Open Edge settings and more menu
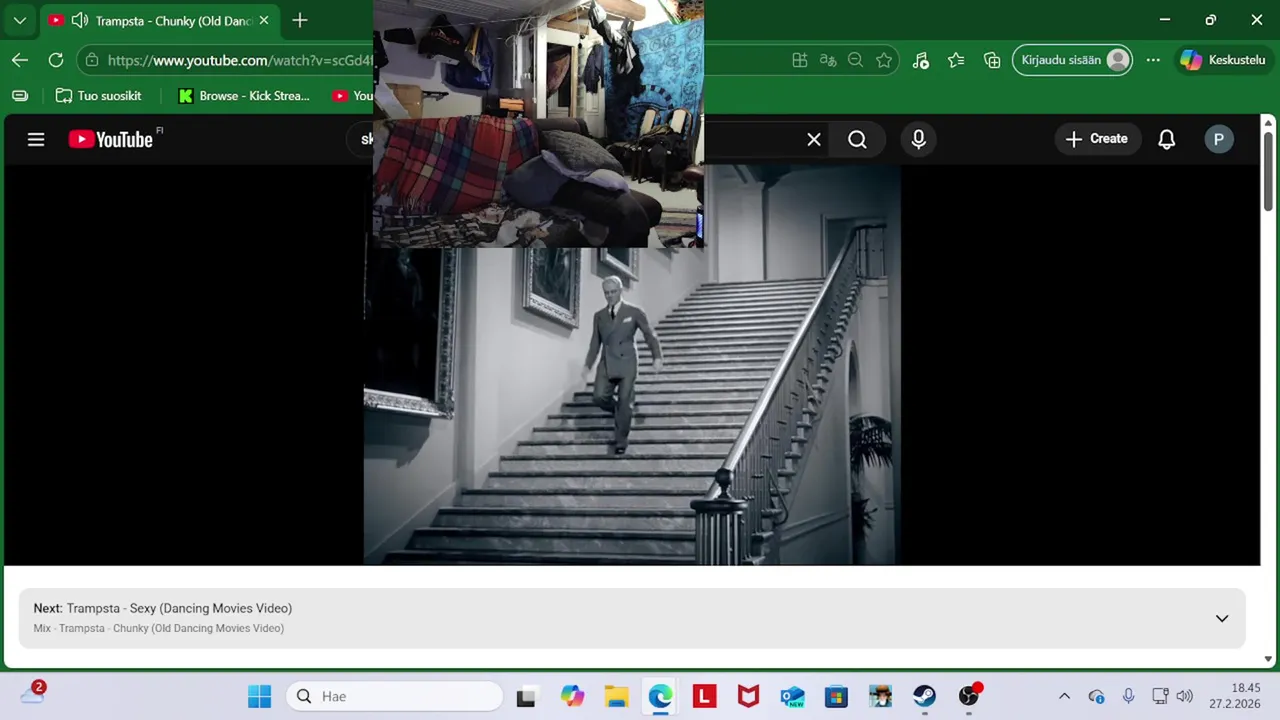This screenshot has width=1280, height=720. click(x=1153, y=60)
